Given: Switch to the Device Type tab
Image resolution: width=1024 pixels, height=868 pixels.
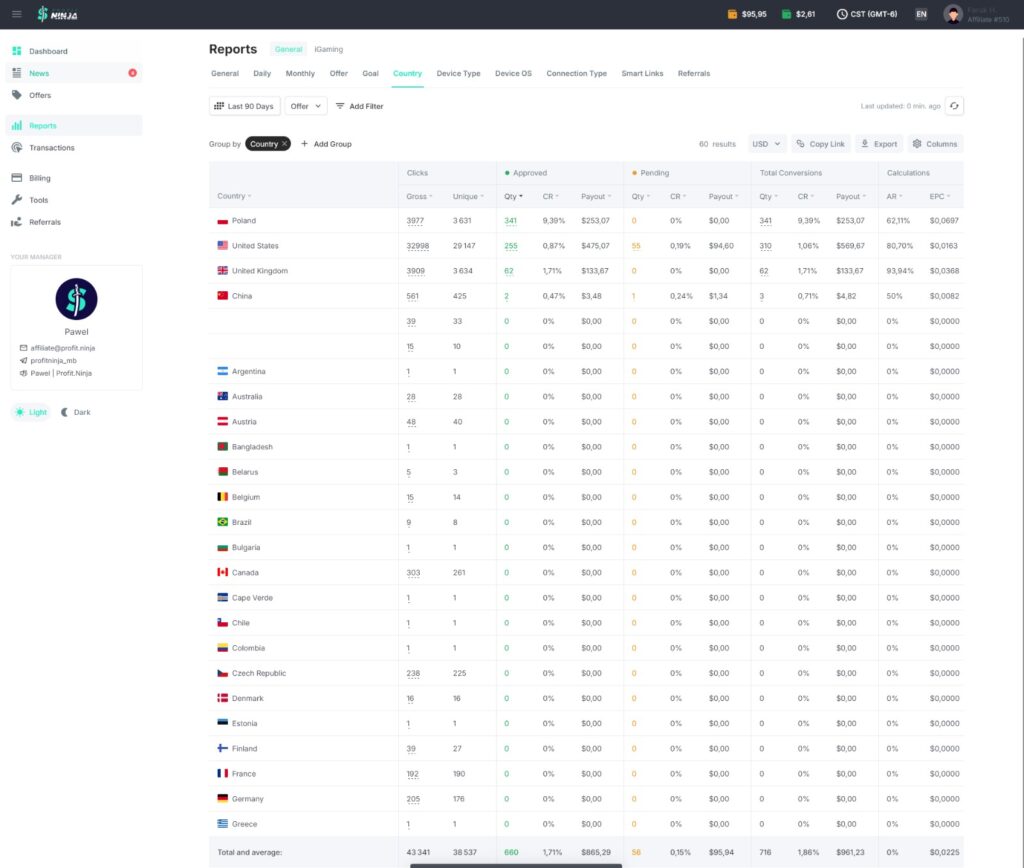Looking at the screenshot, I should pyautogui.click(x=458, y=74).
